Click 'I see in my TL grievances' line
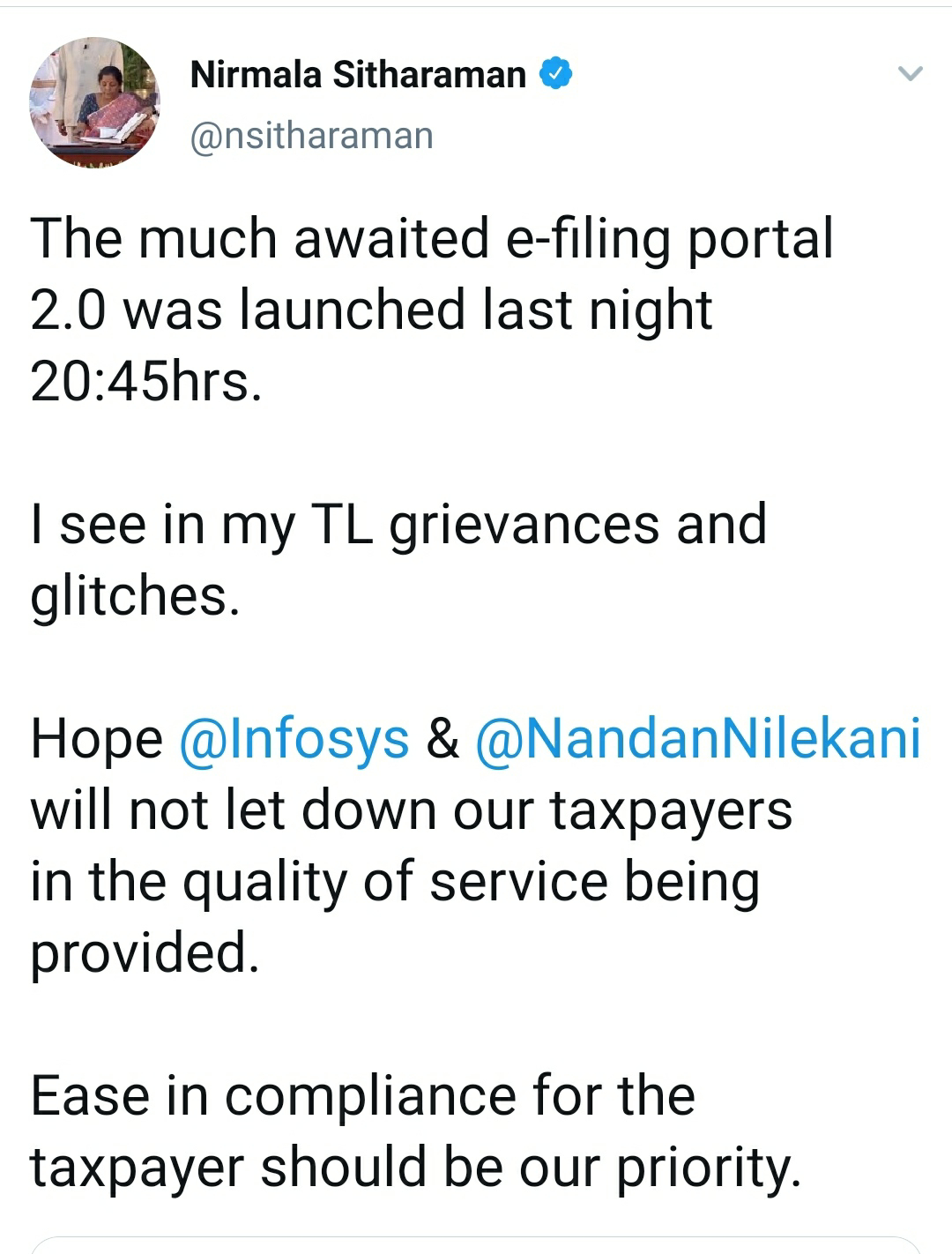This screenshot has width=952, height=1254. pos(398,526)
